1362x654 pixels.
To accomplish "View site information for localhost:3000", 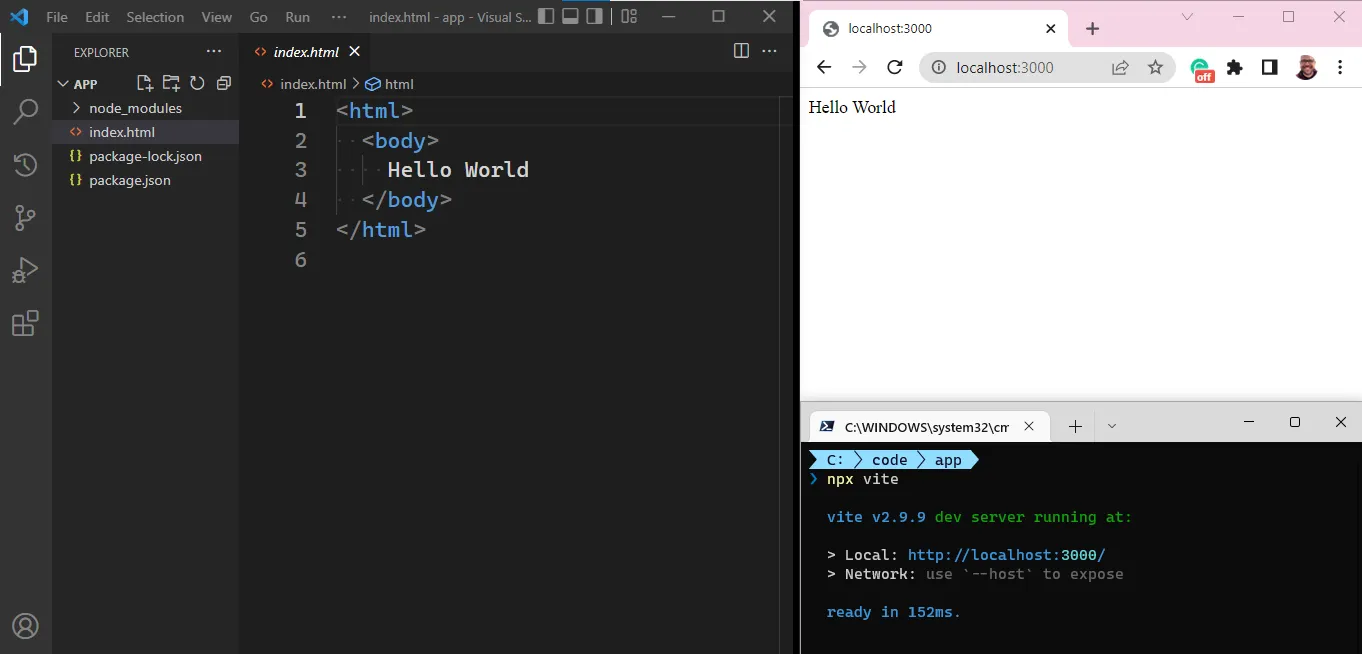I will pyautogui.click(x=938, y=67).
